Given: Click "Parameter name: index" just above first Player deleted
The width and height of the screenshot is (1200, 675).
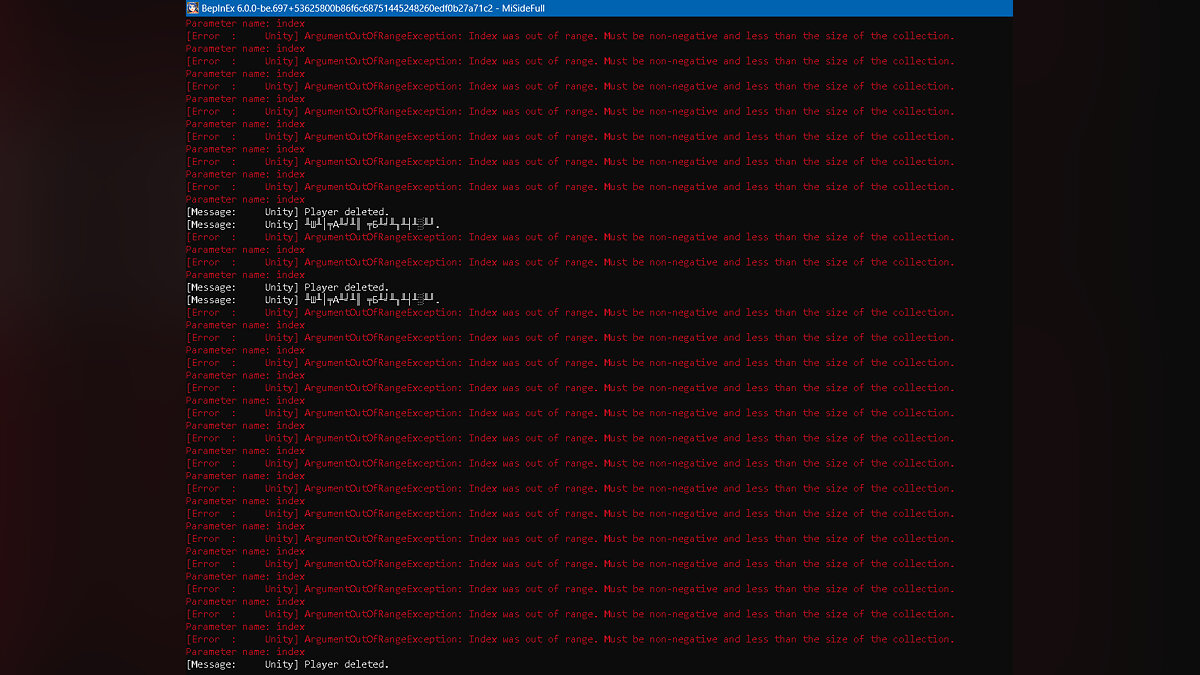Looking at the screenshot, I should pyautogui.click(x=246, y=199).
